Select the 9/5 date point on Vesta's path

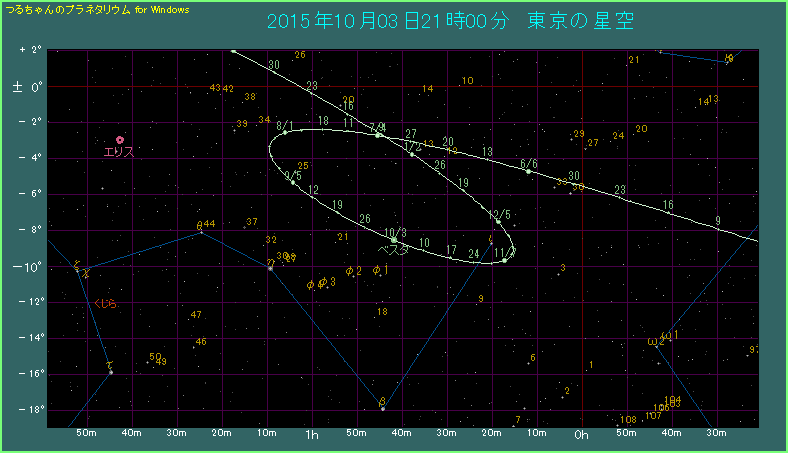point(293,182)
